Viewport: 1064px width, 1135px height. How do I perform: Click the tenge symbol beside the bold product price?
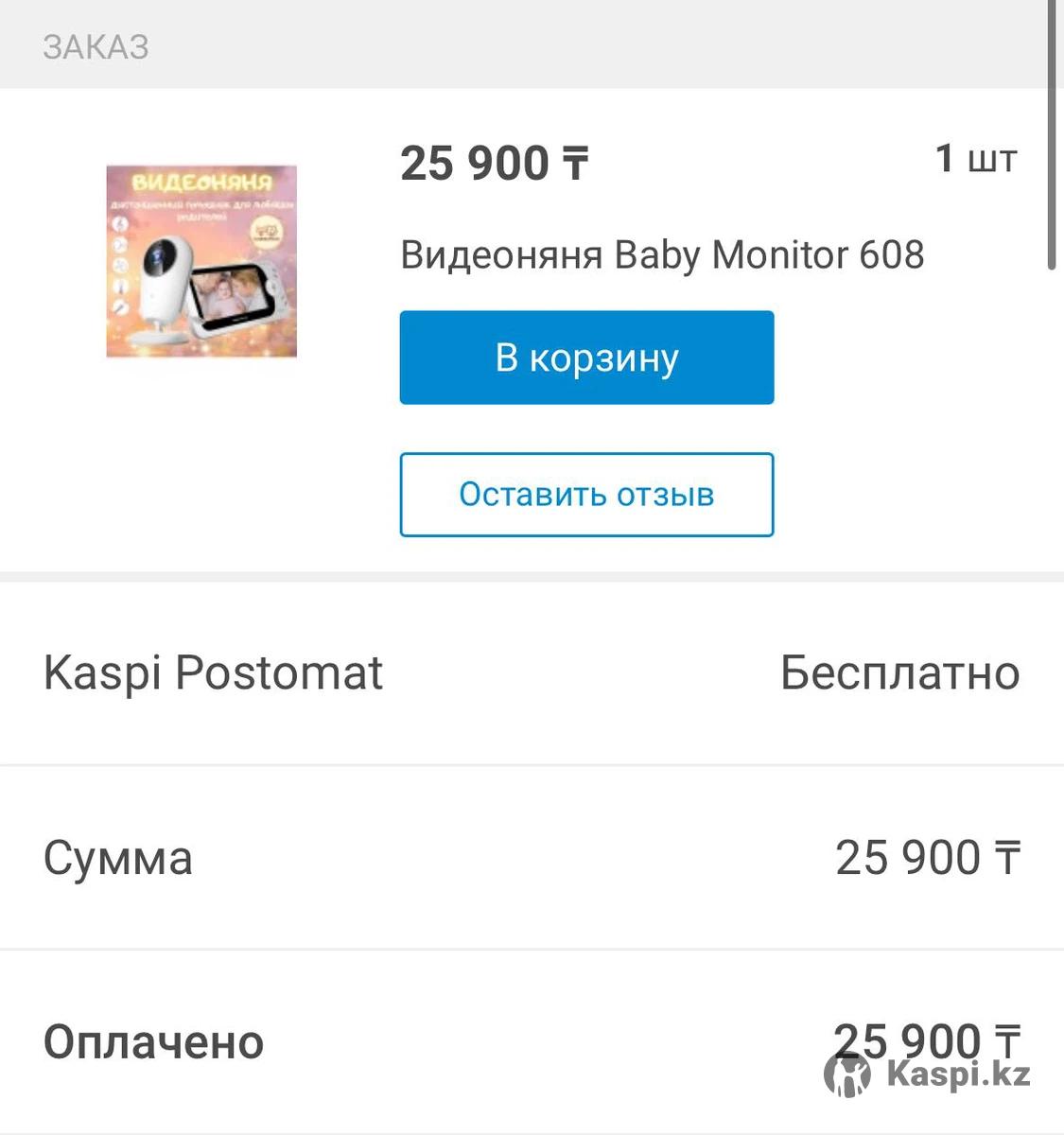575,164
